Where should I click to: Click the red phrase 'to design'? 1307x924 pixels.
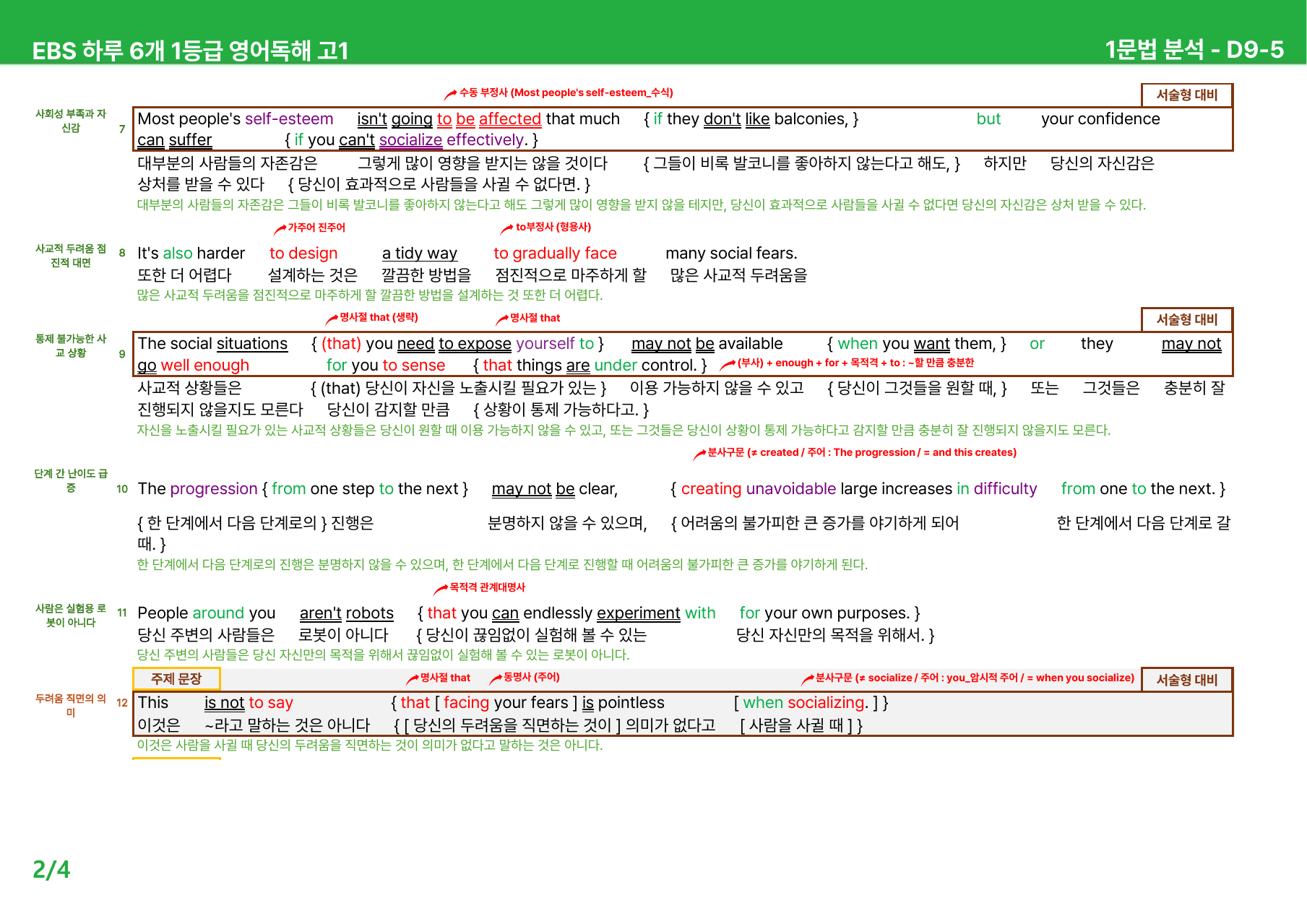pyautogui.click(x=303, y=253)
